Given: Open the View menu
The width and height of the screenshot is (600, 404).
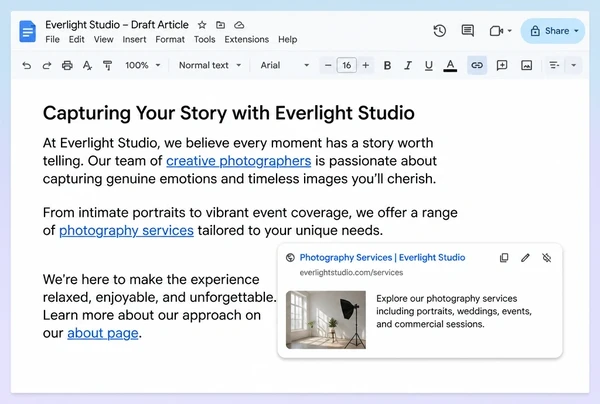Looking at the screenshot, I should click(103, 39).
